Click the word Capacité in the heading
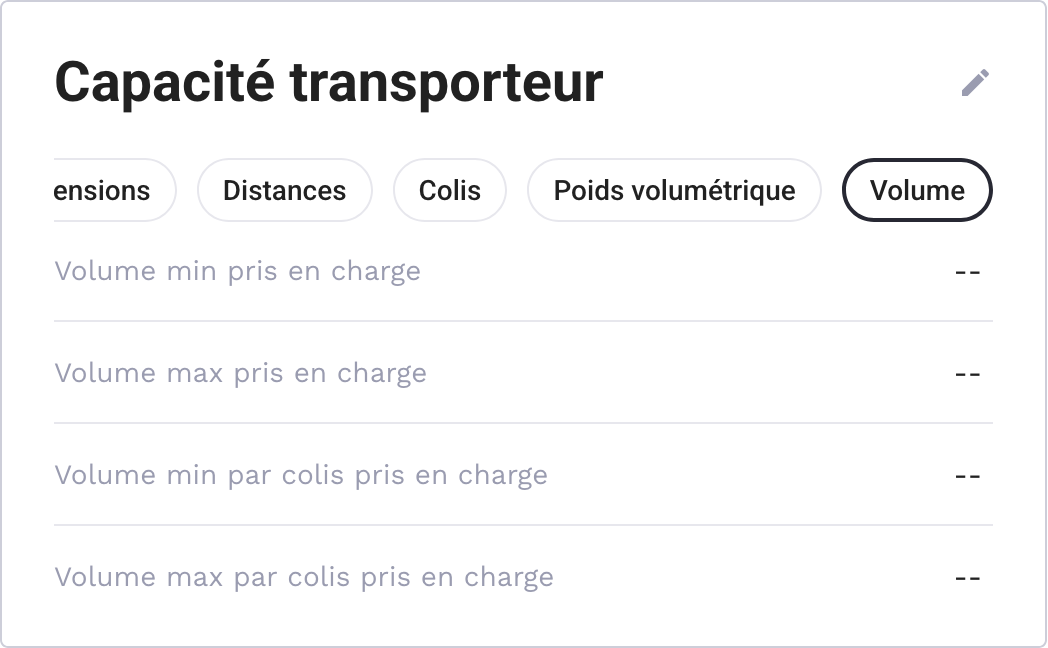Screen dimensions: 1048x648 tap(164, 83)
